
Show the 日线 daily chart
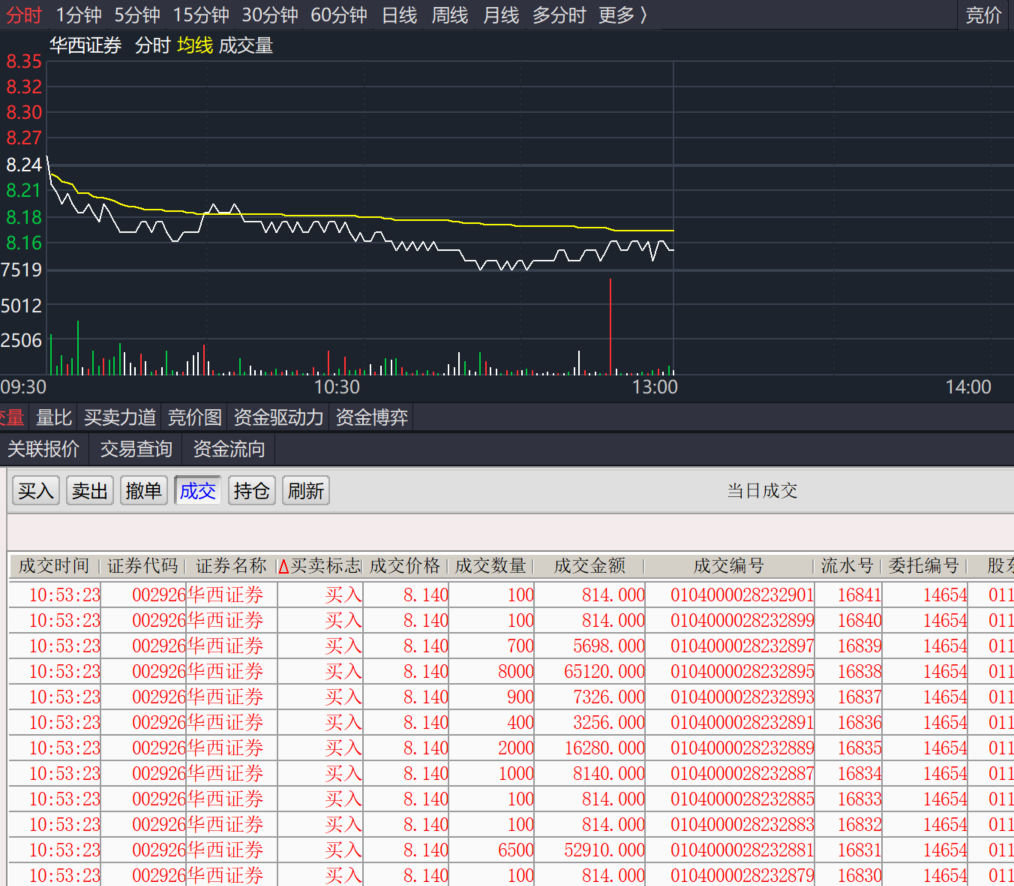pyautogui.click(x=399, y=14)
